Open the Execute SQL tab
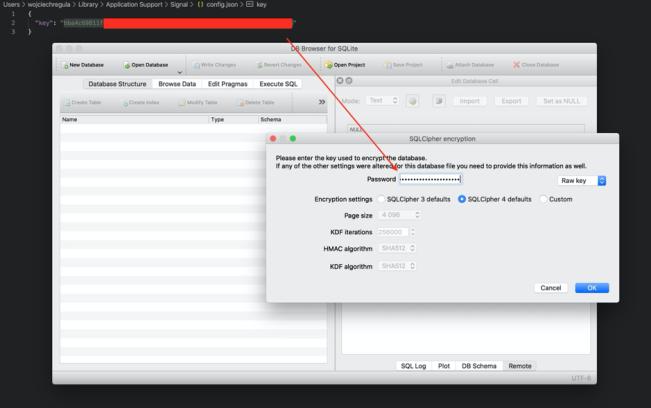This screenshot has height=408, width=651. (x=278, y=84)
